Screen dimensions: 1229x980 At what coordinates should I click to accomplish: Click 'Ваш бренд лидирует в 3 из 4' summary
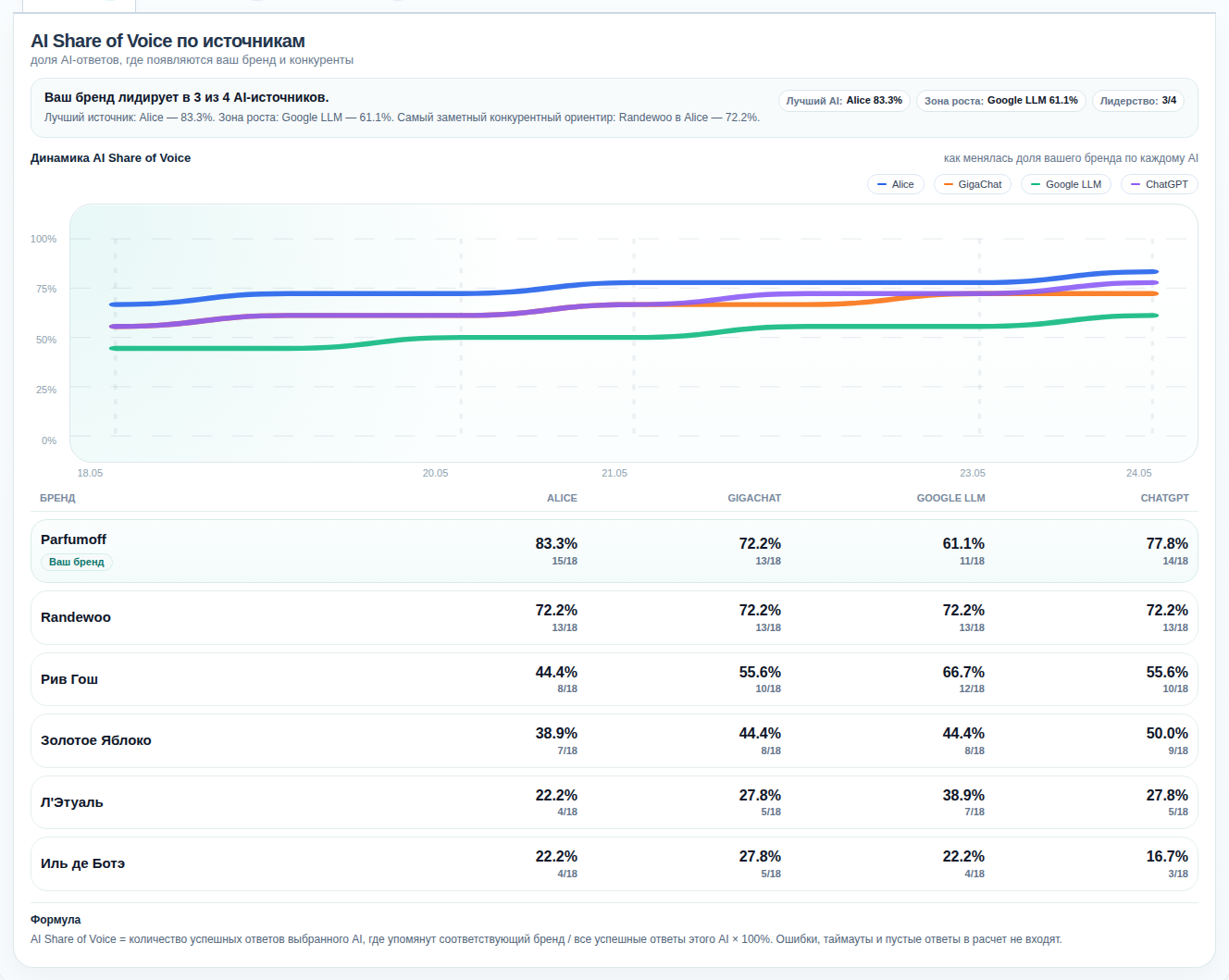186,97
